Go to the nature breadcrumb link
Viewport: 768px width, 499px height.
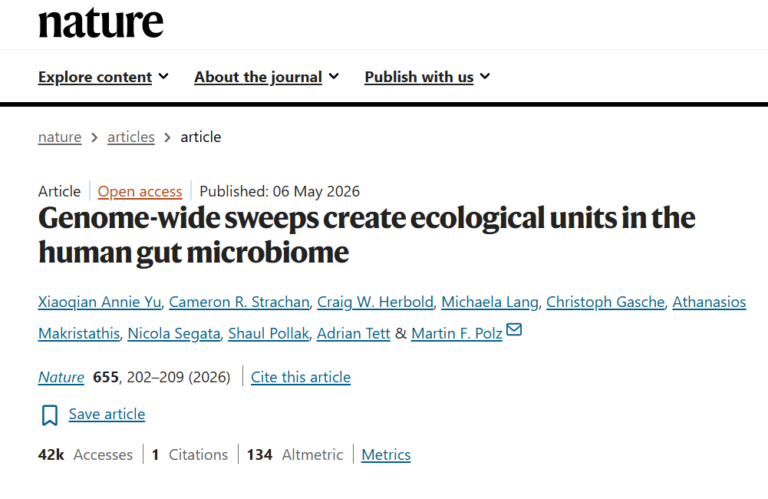pos(60,137)
